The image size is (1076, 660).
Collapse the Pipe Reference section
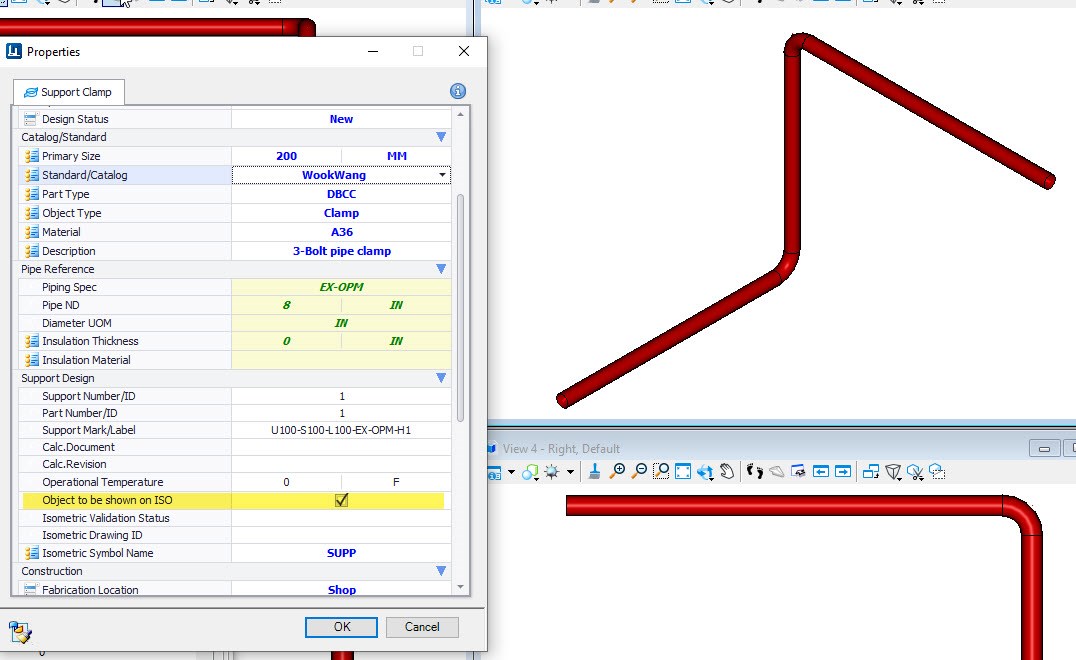441,269
